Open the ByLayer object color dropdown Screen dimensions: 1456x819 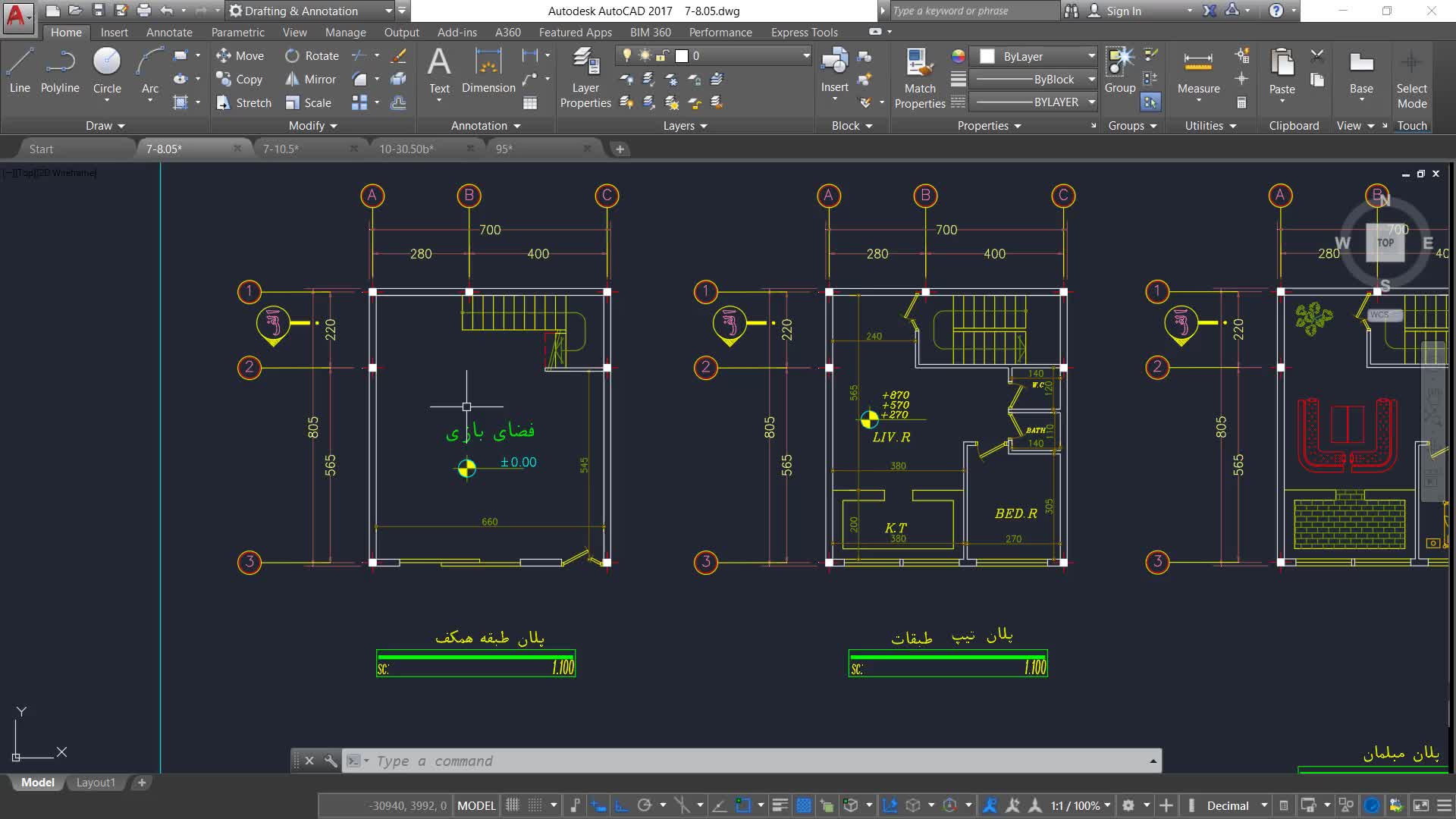click(x=1090, y=56)
